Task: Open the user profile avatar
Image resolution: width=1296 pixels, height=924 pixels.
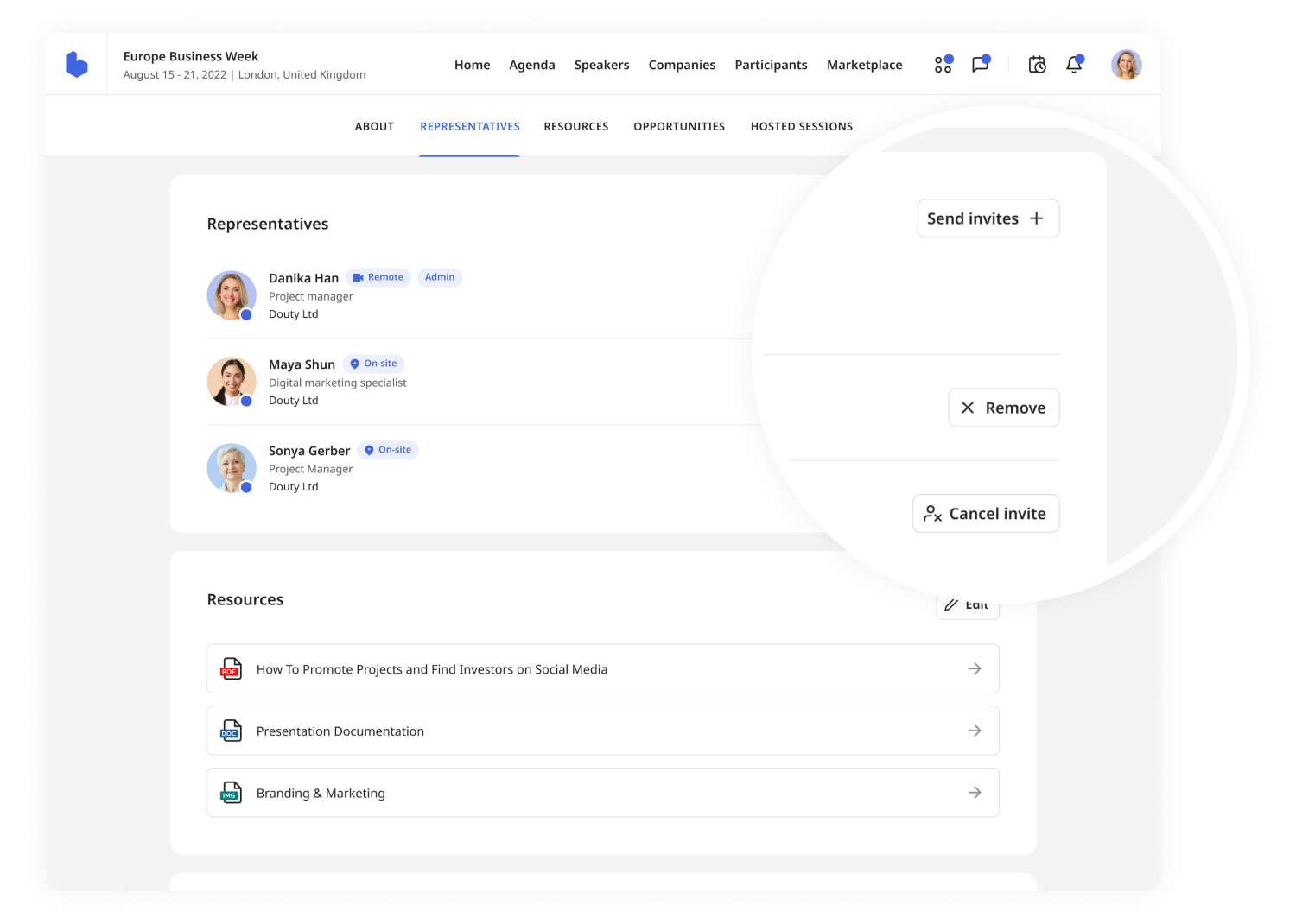Action: pos(1127,65)
